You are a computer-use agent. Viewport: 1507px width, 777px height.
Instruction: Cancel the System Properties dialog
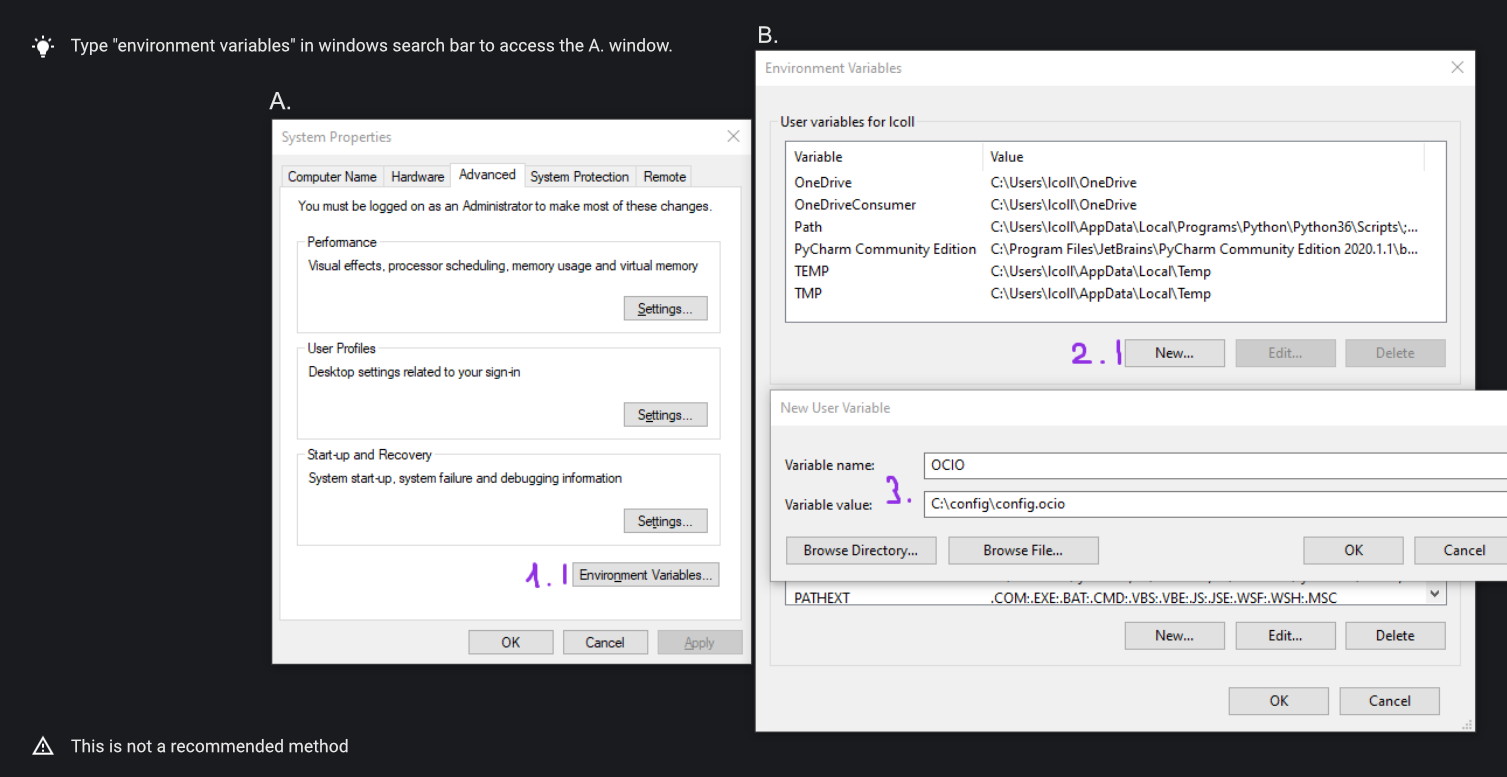pos(604,642)
